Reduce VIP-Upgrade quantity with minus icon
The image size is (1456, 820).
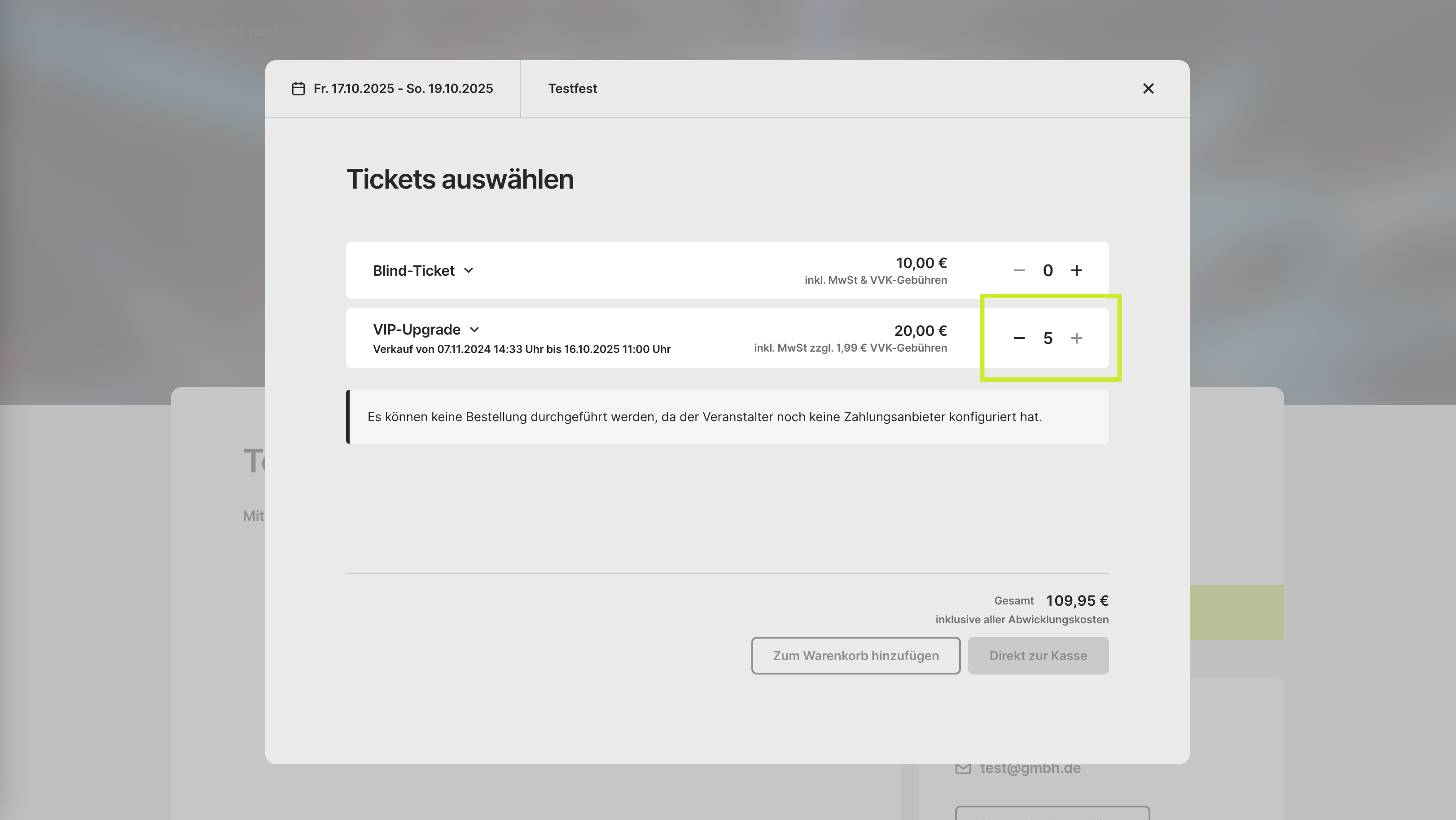click(x=1019, y=338)
